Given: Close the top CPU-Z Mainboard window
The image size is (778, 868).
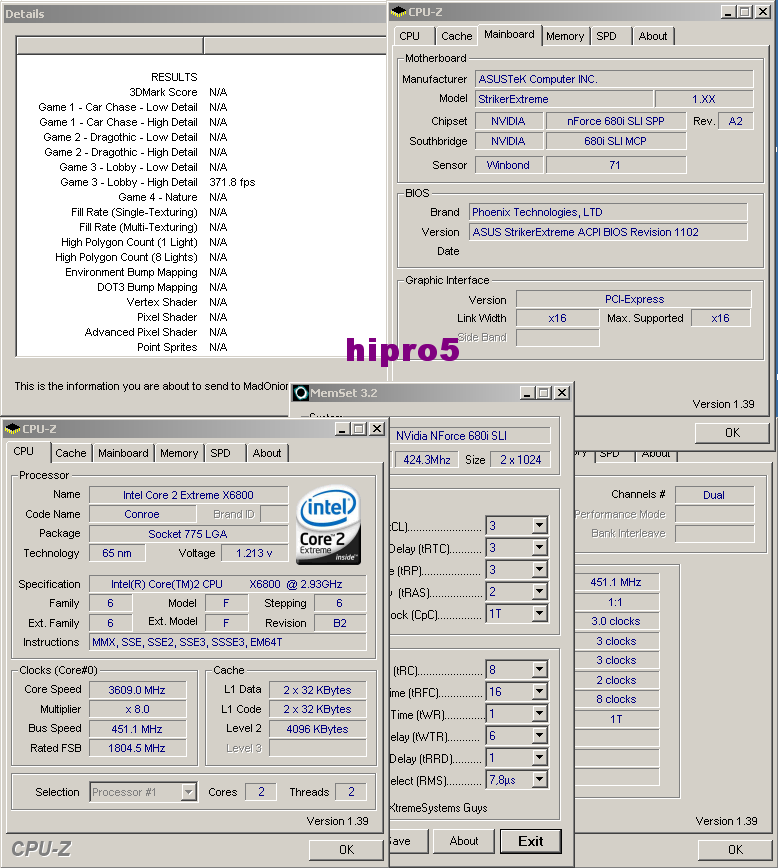Looking at the screenshot, I should click(x=763, y=12).
